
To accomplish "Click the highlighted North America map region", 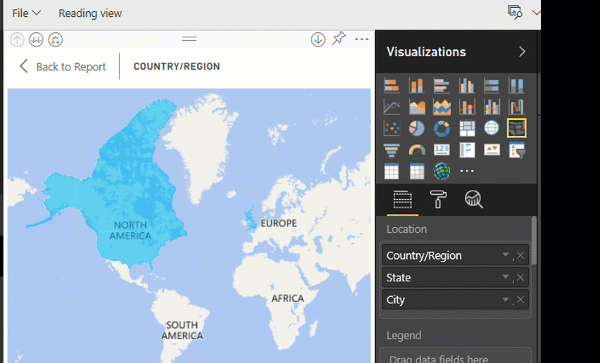I will (x=130, y=191).
